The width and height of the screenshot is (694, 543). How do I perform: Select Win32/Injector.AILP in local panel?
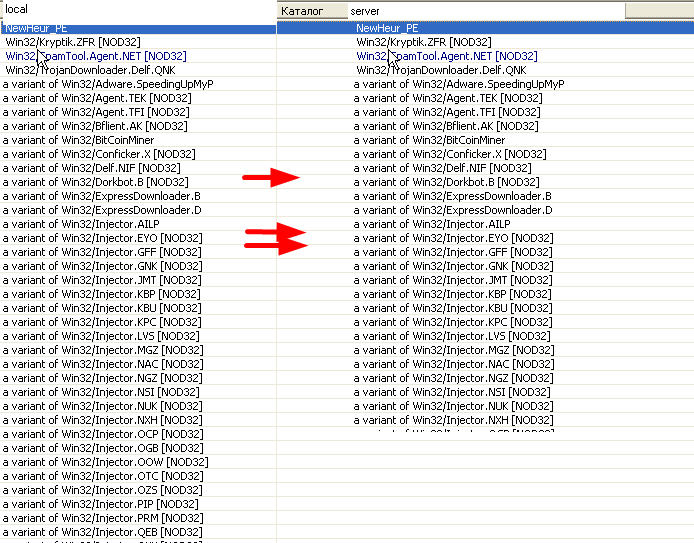click(81, 224)
